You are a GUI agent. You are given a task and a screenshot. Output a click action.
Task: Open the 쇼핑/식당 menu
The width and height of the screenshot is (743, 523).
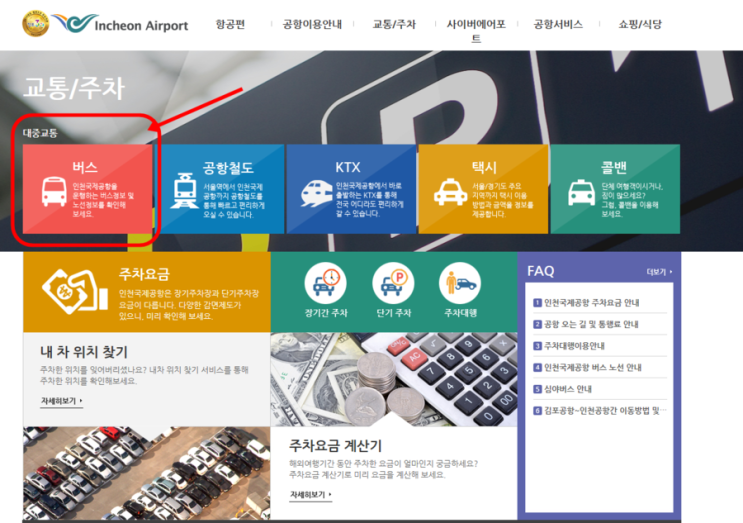(x=640, y=24)
